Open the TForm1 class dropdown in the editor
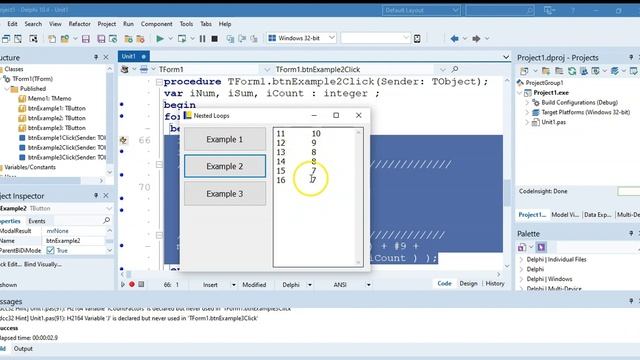This screenshot has width=640, height=360. pos(267,69)
